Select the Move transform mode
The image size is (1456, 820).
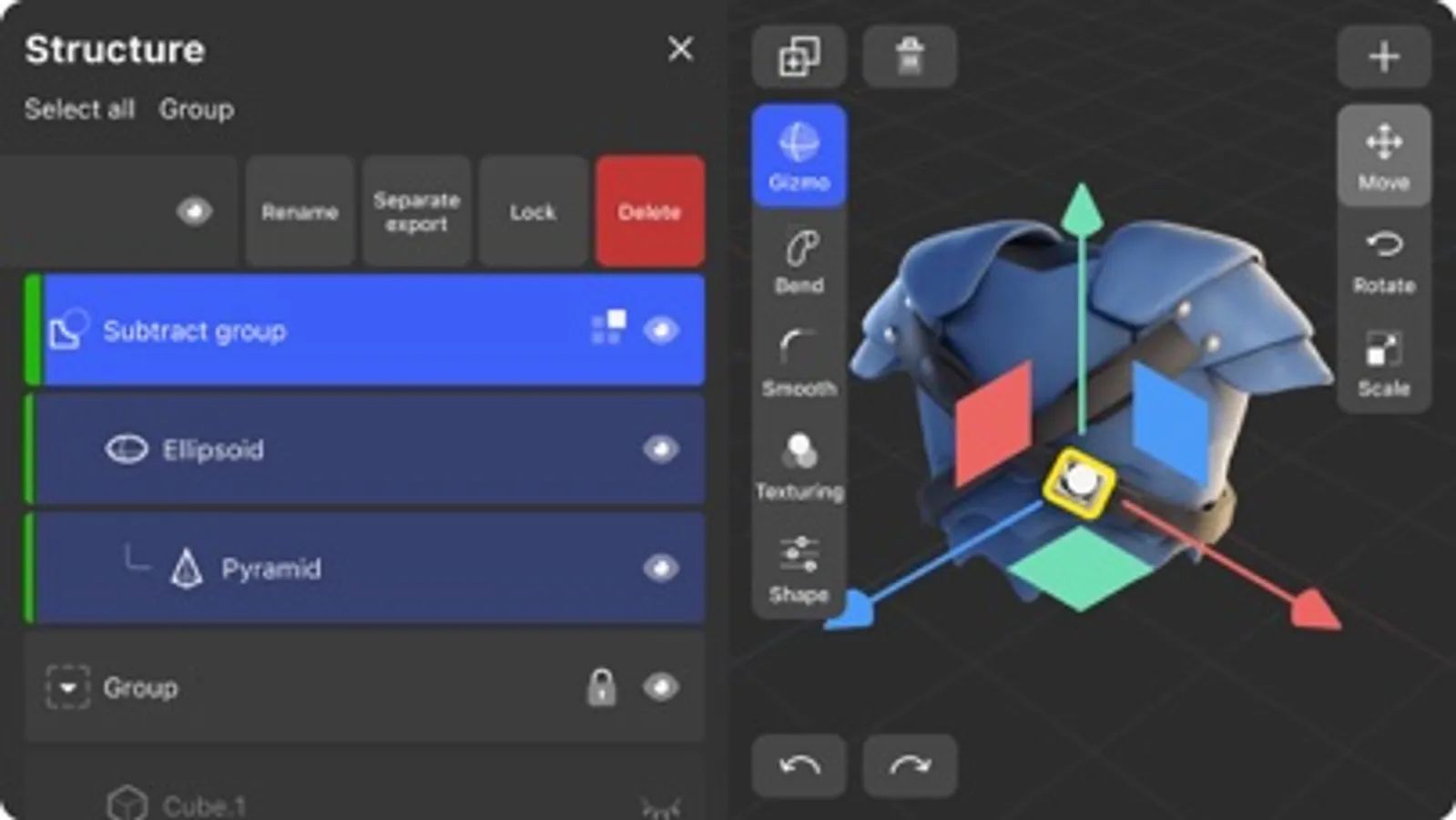coord(1384,156)
